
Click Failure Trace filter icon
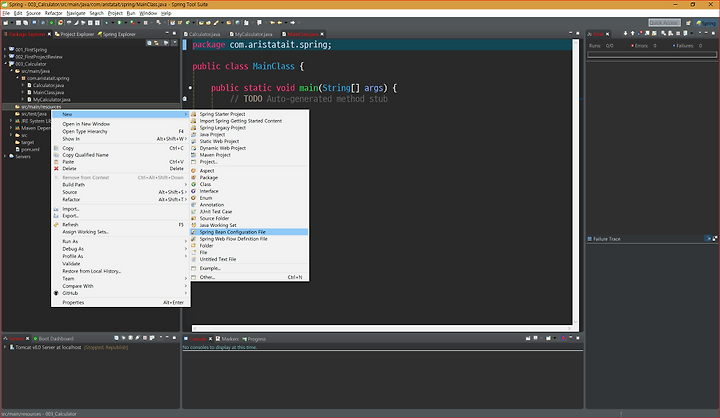pyautogui.click(x=708, y=239)
